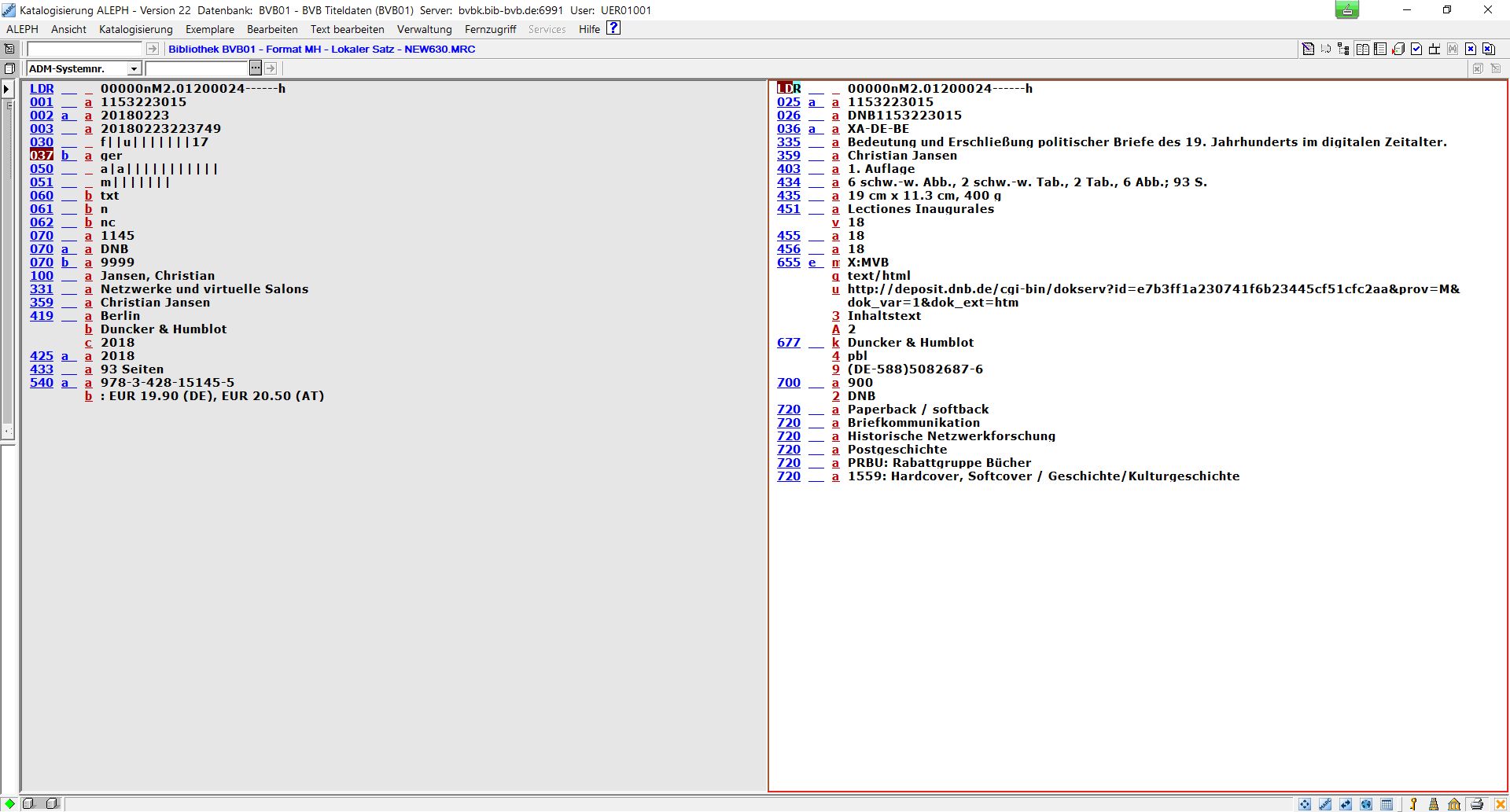Click the blue X close record icon
Image resolution: width=1510 pixels, height=812 pixels.
tap(1471, 49)
